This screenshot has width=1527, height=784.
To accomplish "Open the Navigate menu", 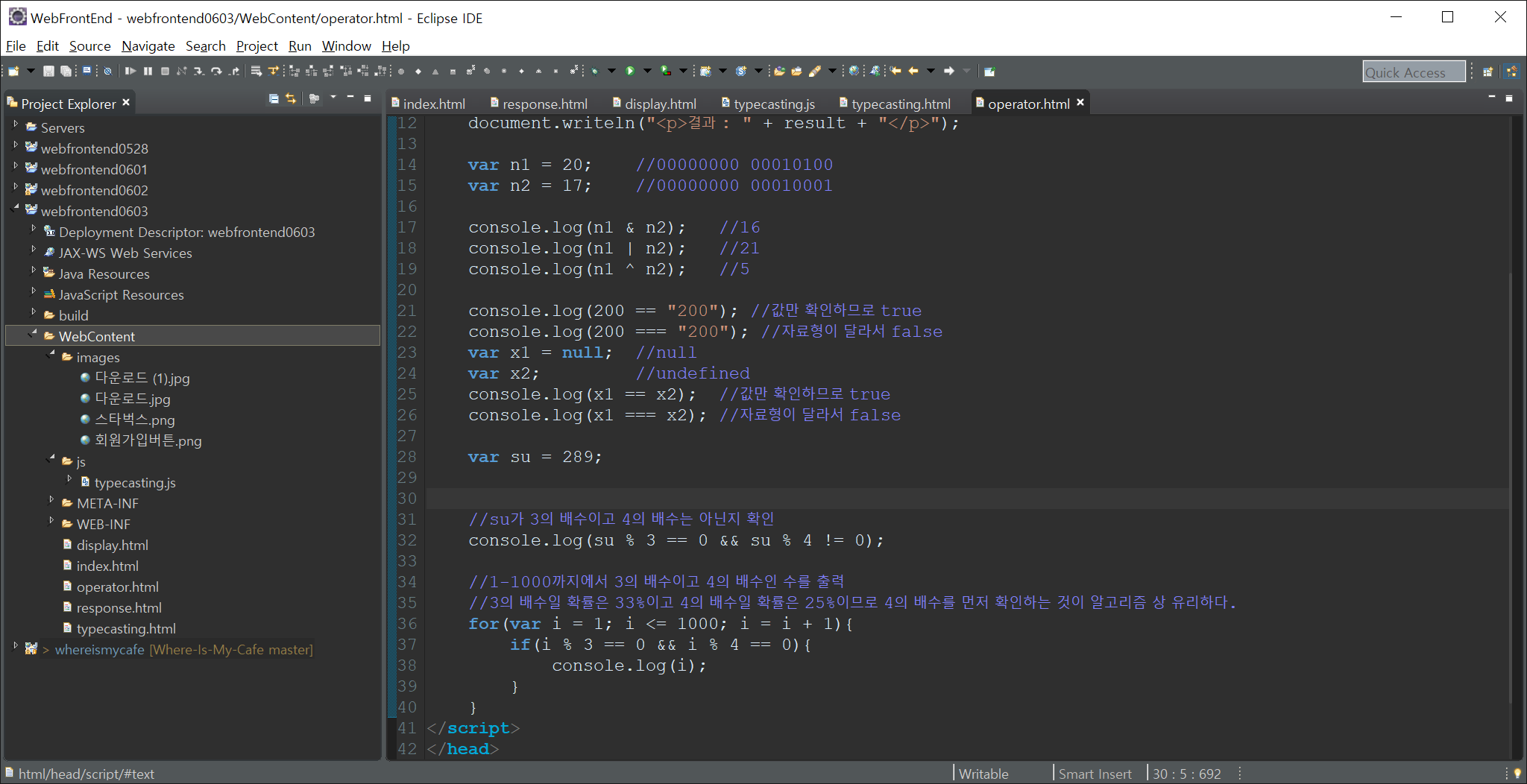I will [x=148, y=46].
